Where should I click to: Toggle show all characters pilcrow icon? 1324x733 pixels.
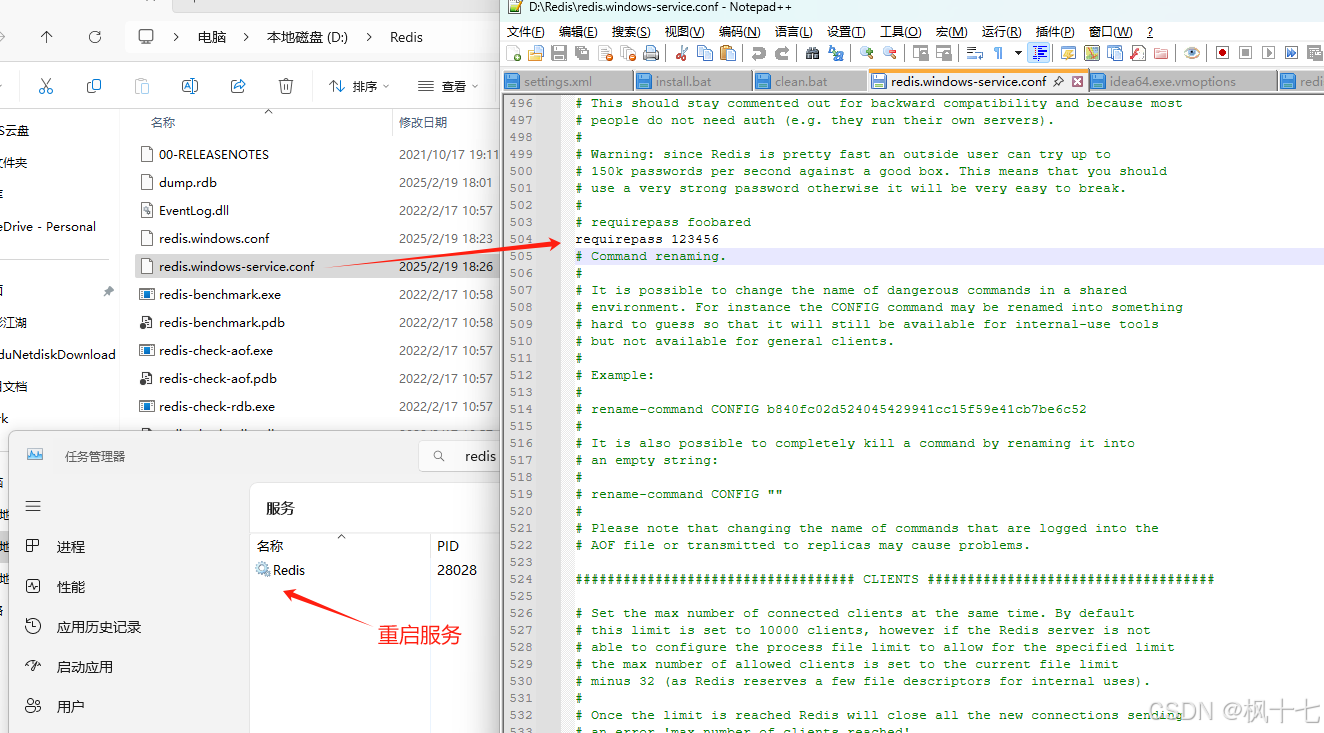coord(998,53)
